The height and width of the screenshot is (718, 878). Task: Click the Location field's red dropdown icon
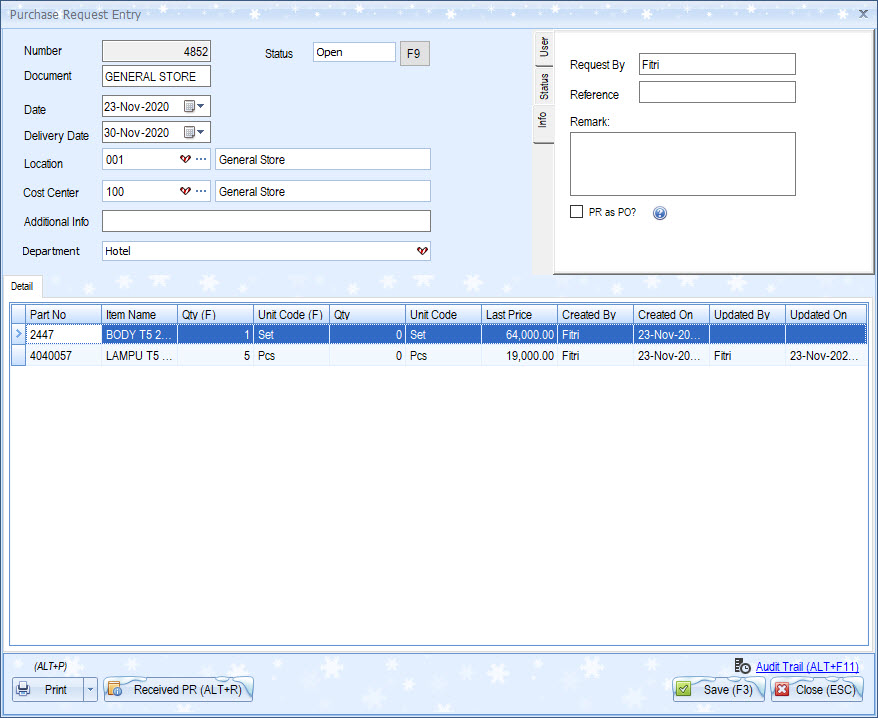tap(185, 160)
